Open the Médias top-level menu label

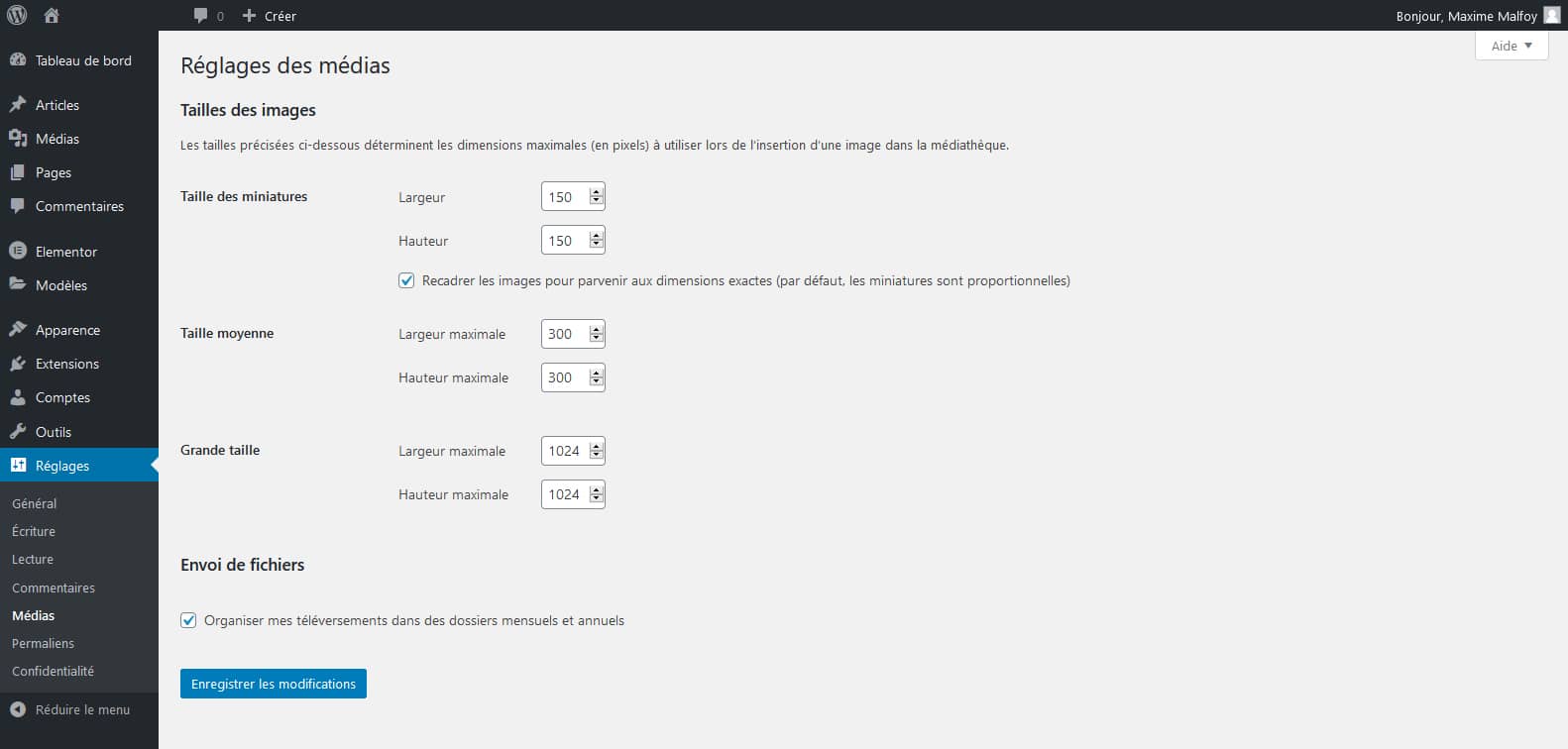click(x=57, y=139)
